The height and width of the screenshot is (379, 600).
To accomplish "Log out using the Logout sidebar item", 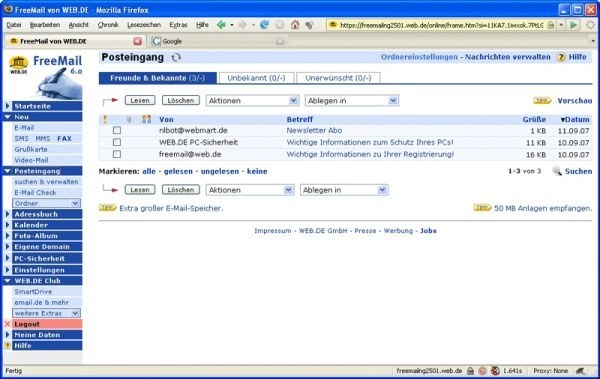I will [47, 324].
